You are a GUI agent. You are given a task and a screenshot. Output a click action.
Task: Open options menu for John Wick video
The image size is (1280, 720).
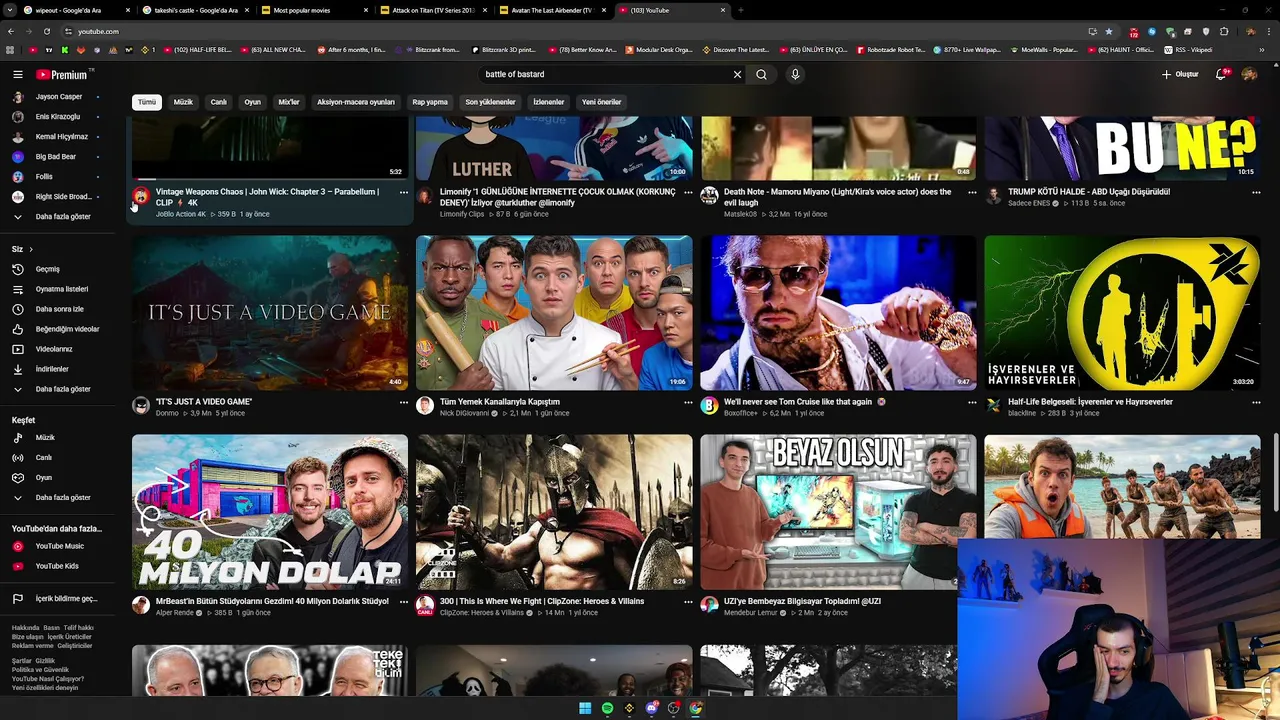404,192
